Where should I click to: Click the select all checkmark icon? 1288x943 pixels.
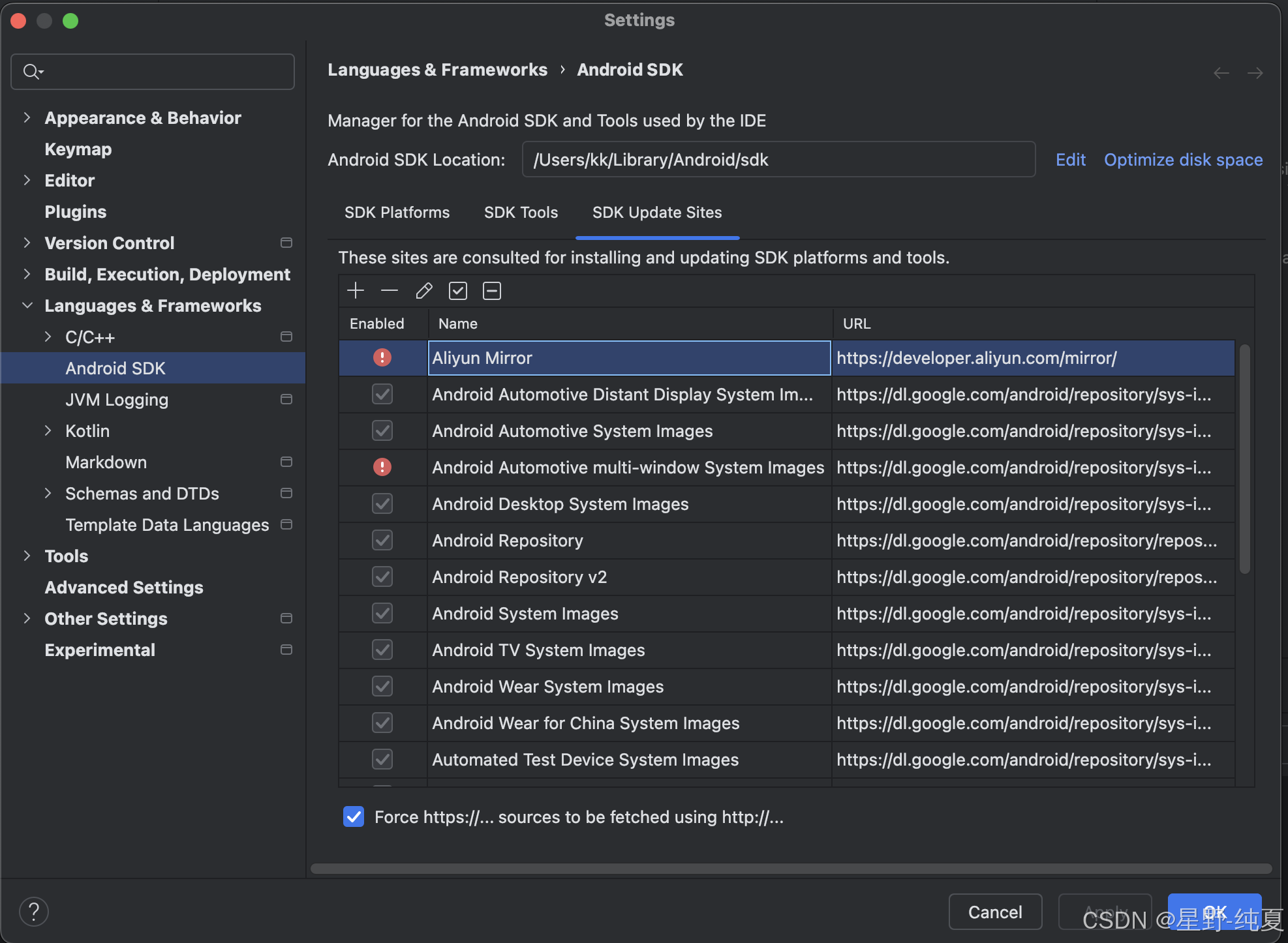click(458, 291)
